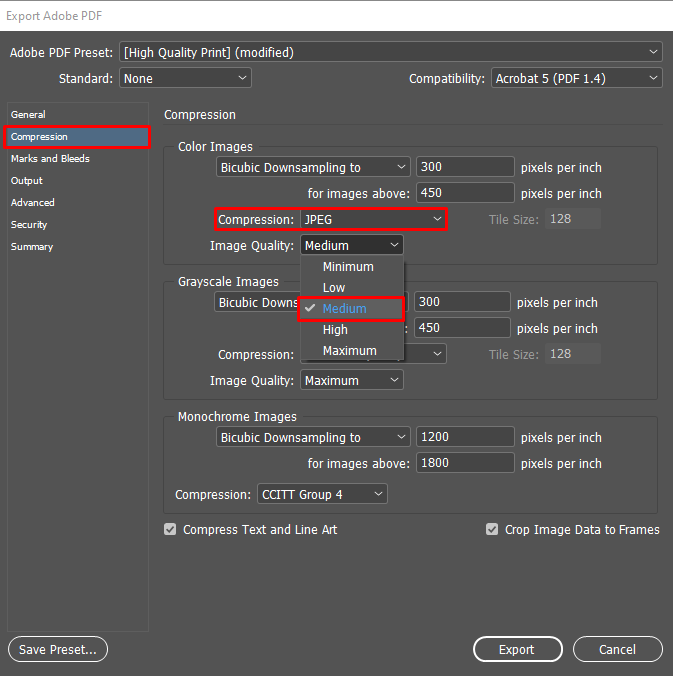
Task: Edit Monochrome 1800 threshold field
Action: click(x=465, y=463)
